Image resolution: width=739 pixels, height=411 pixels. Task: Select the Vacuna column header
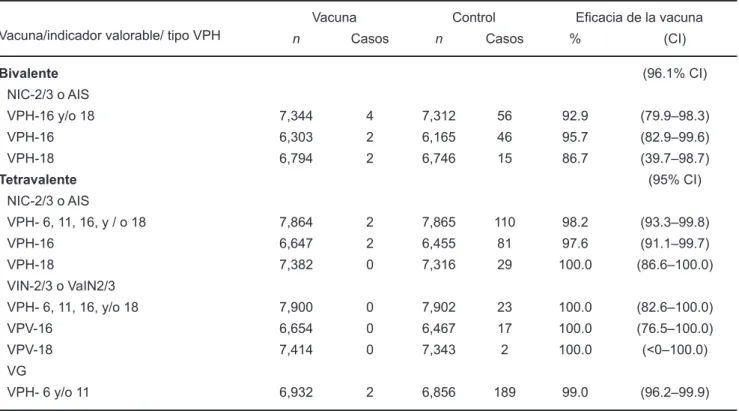pyautogui.click(x=334, y=17)
